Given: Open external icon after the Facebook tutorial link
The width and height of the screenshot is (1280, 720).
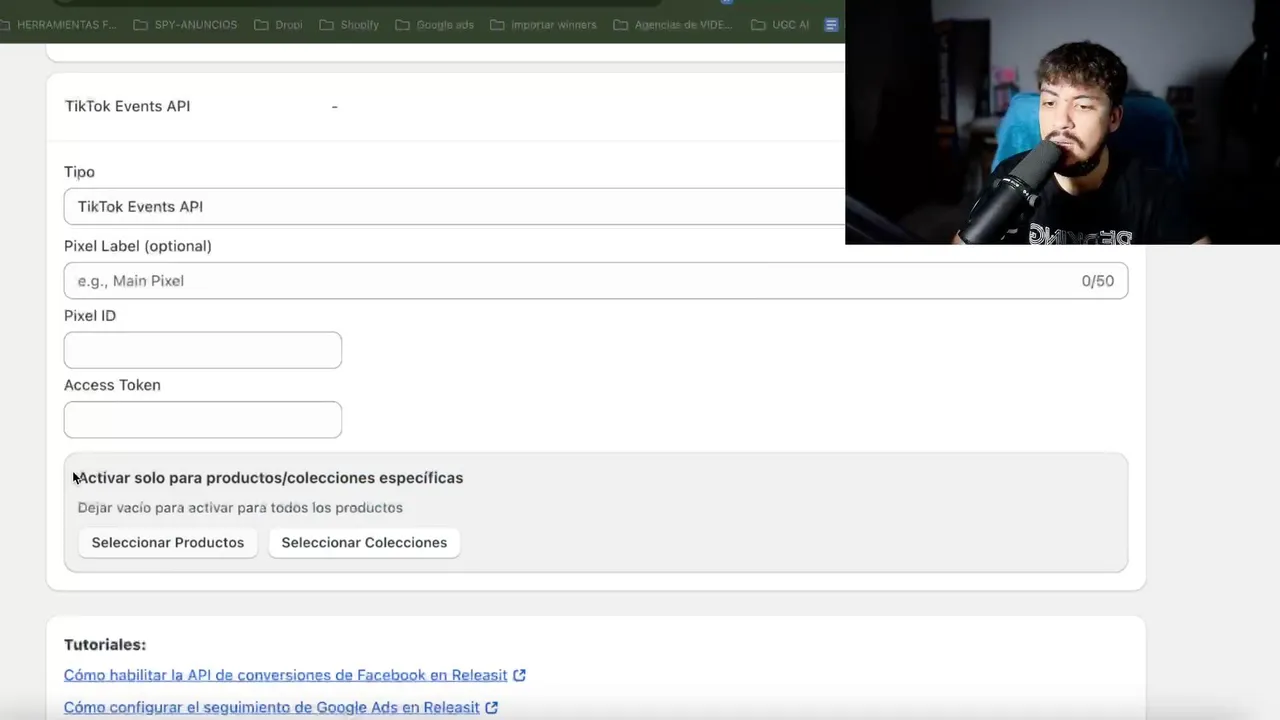Looking at the screenshot, I should click(519, 675).
